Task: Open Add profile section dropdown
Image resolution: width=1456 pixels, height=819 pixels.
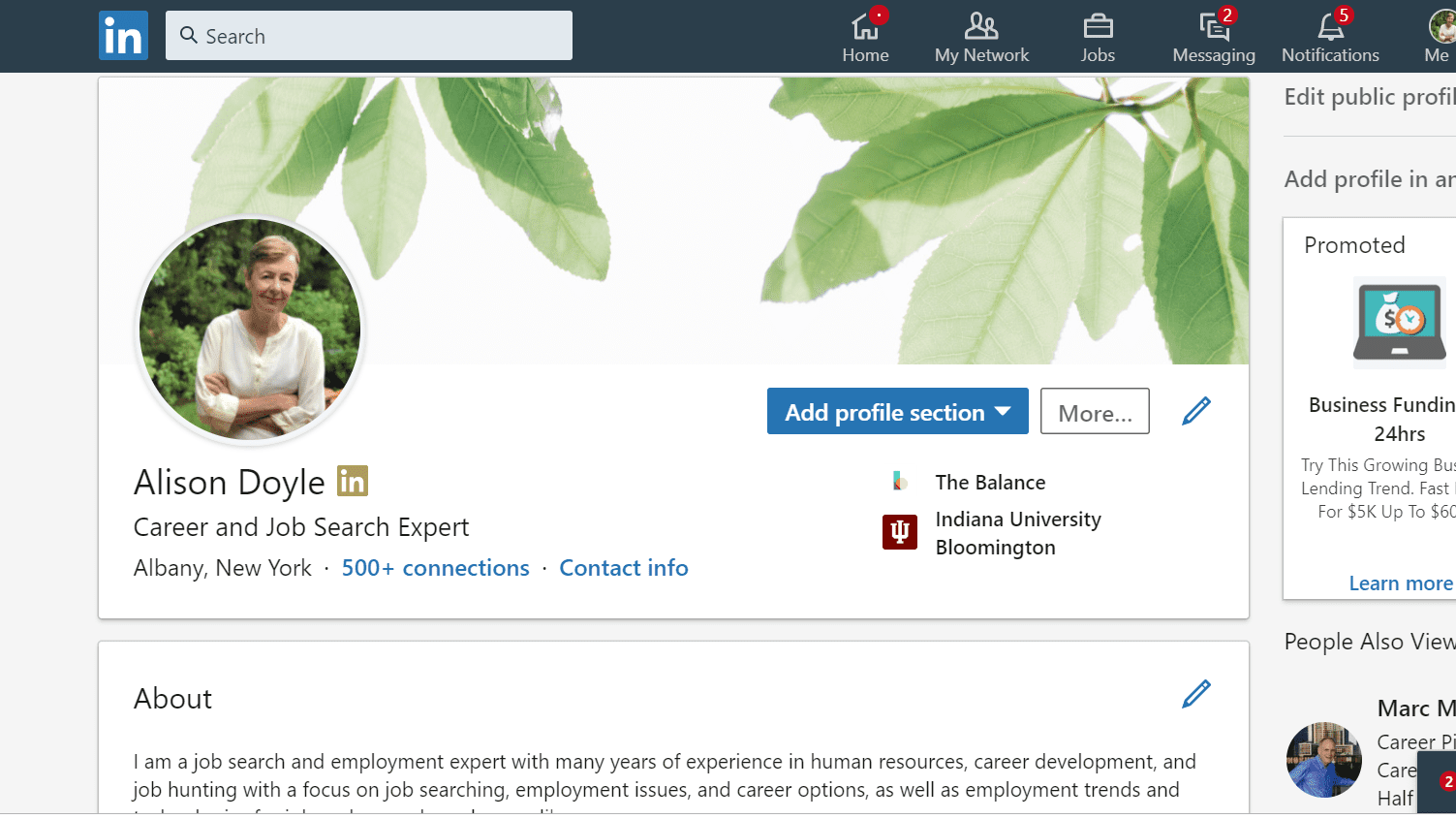Action: [x=898, y=412]
